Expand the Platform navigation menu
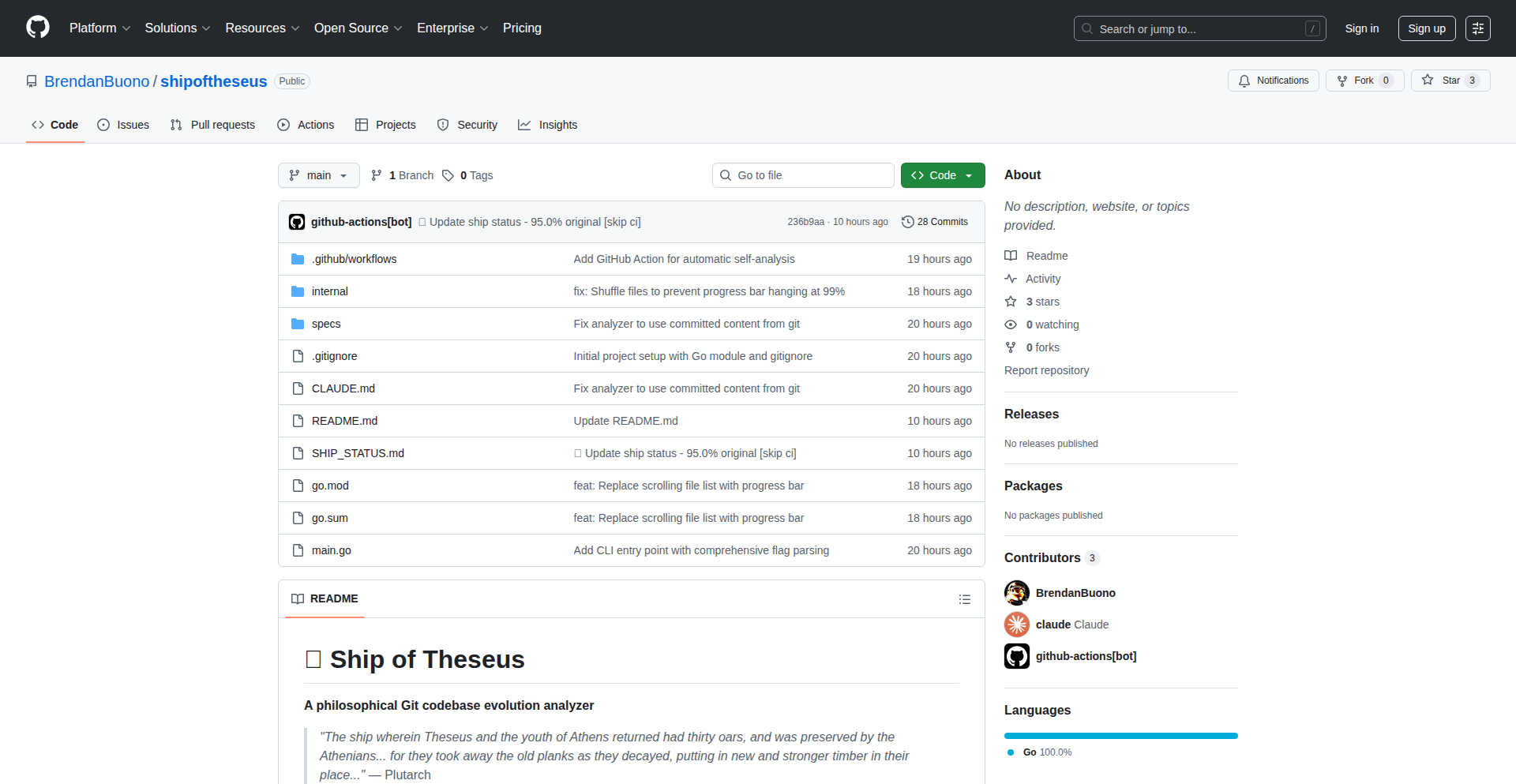 click(99, 28)
